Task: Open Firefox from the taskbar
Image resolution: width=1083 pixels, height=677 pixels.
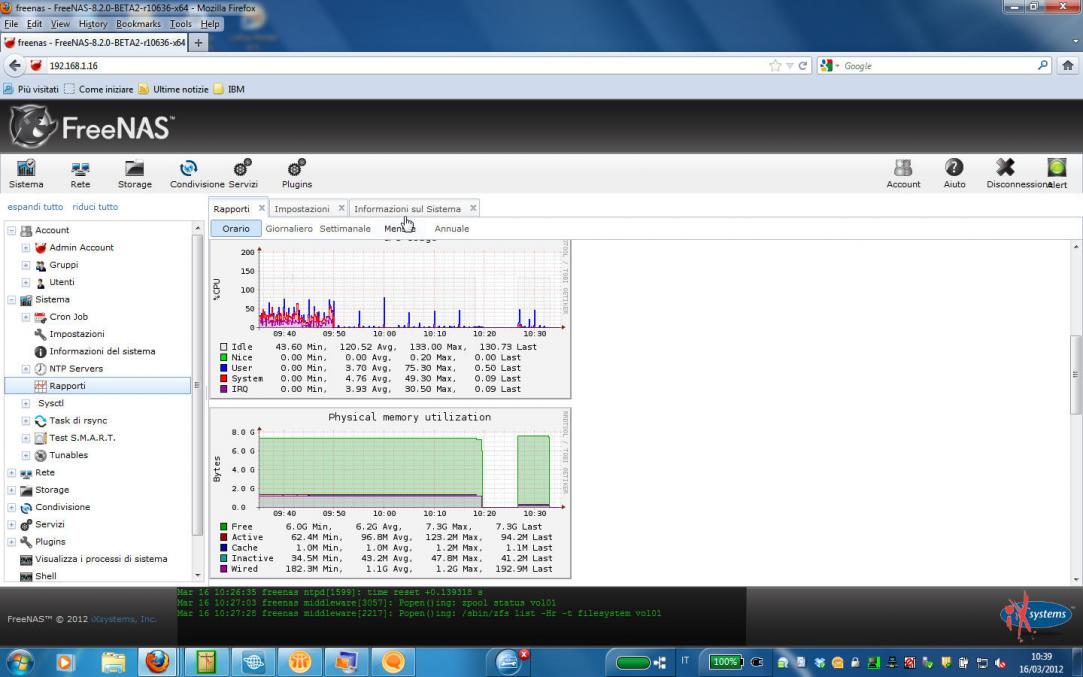Action: point(157,662)
